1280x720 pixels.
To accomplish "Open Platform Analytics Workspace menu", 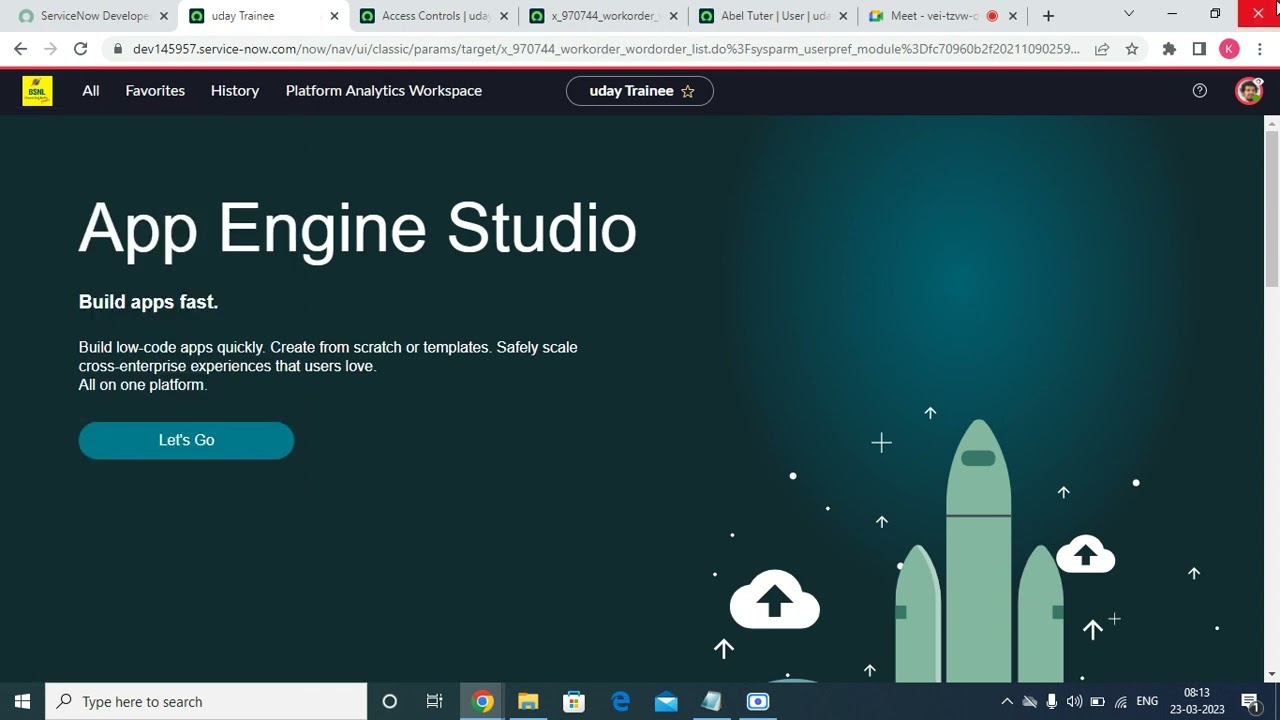I will point(384,91).
